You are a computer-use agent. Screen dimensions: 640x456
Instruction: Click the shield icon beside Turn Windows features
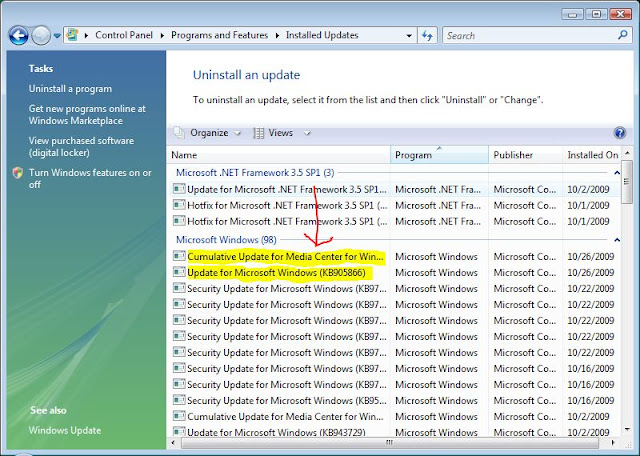click(18, 173)
